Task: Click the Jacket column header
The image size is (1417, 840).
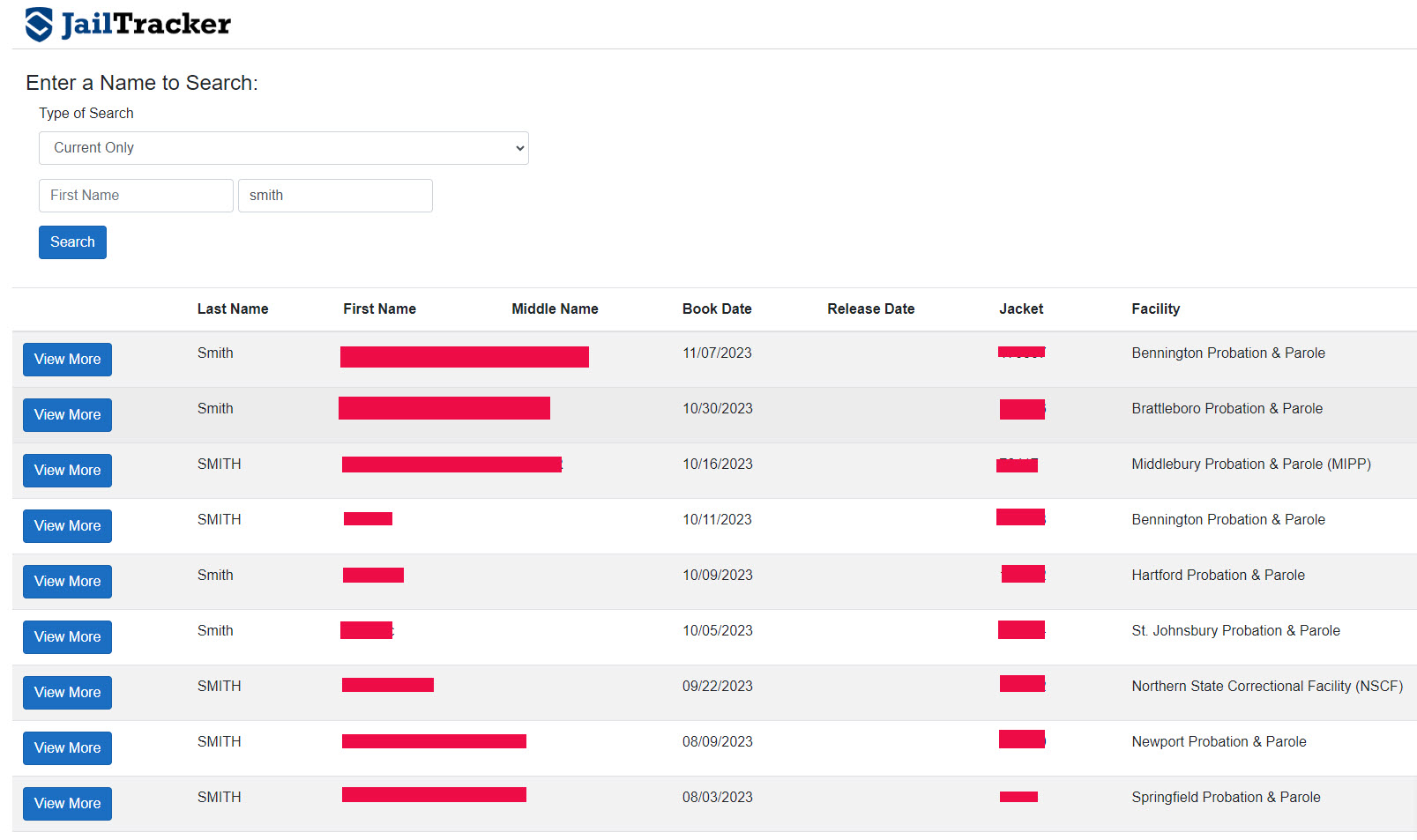Action: click(1021, 309)
